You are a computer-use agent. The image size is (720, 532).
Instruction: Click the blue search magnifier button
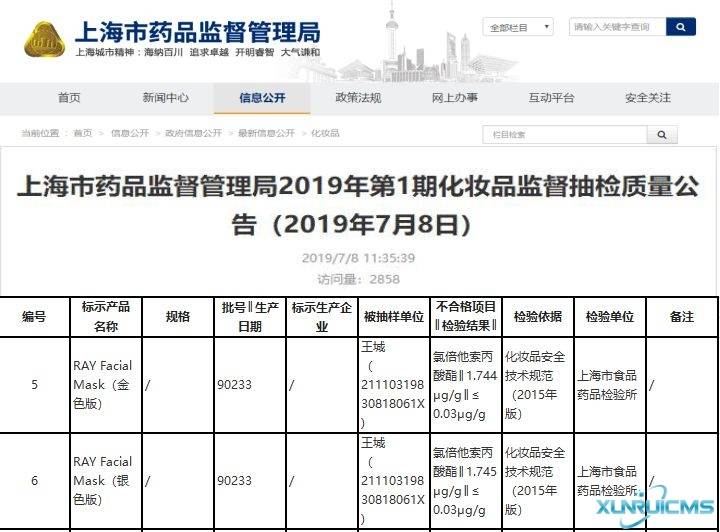(681, 27)
